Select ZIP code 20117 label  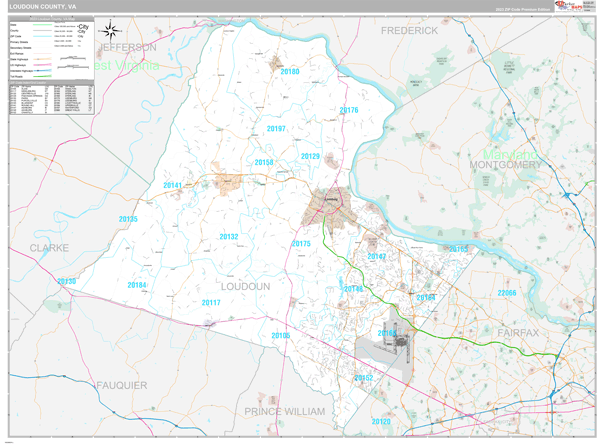tap(211, 302)
